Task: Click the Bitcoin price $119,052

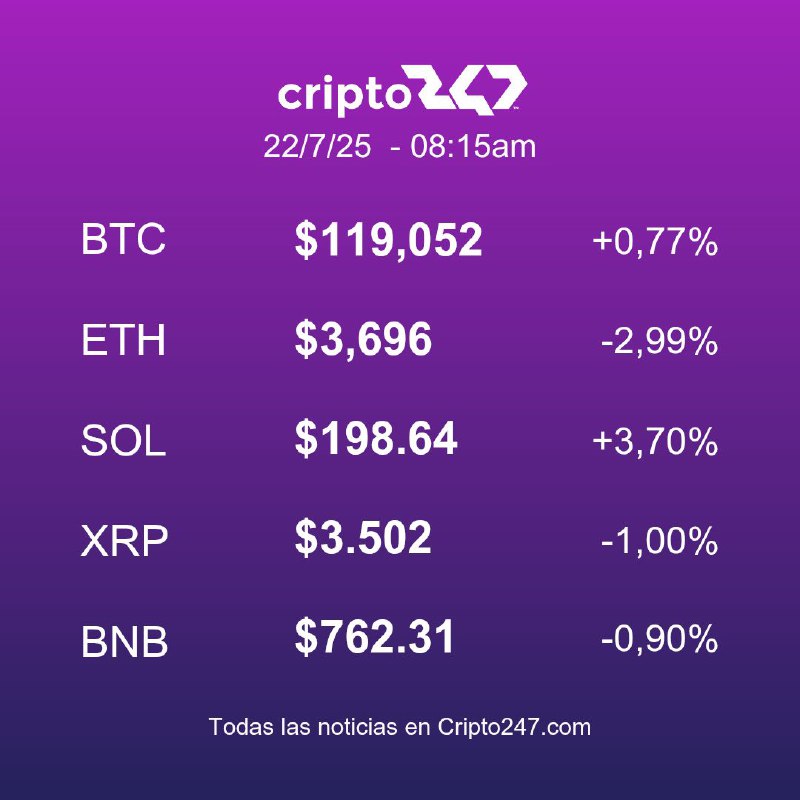Action: click(388, 240)
